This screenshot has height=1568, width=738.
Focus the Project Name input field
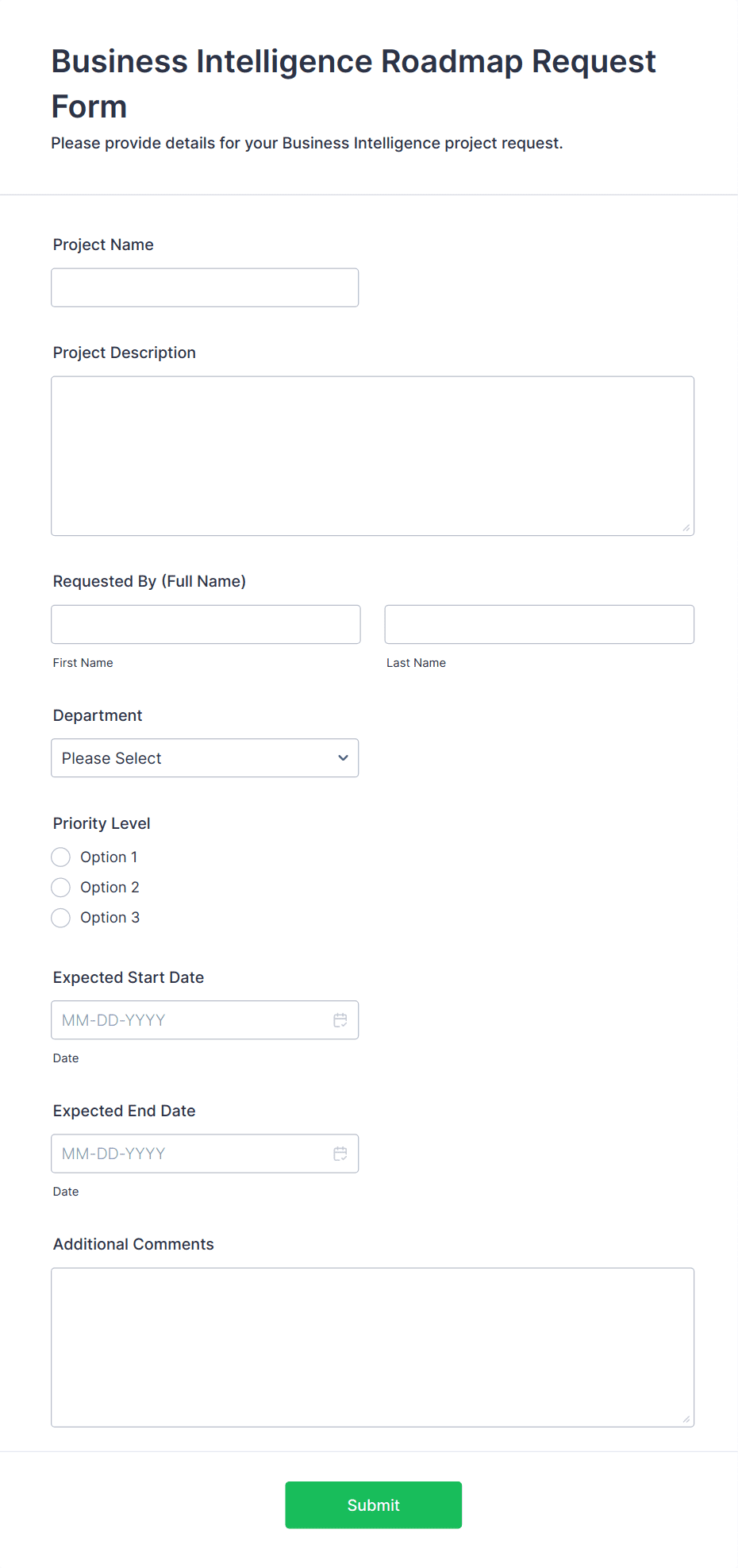(x=205, y=287)
